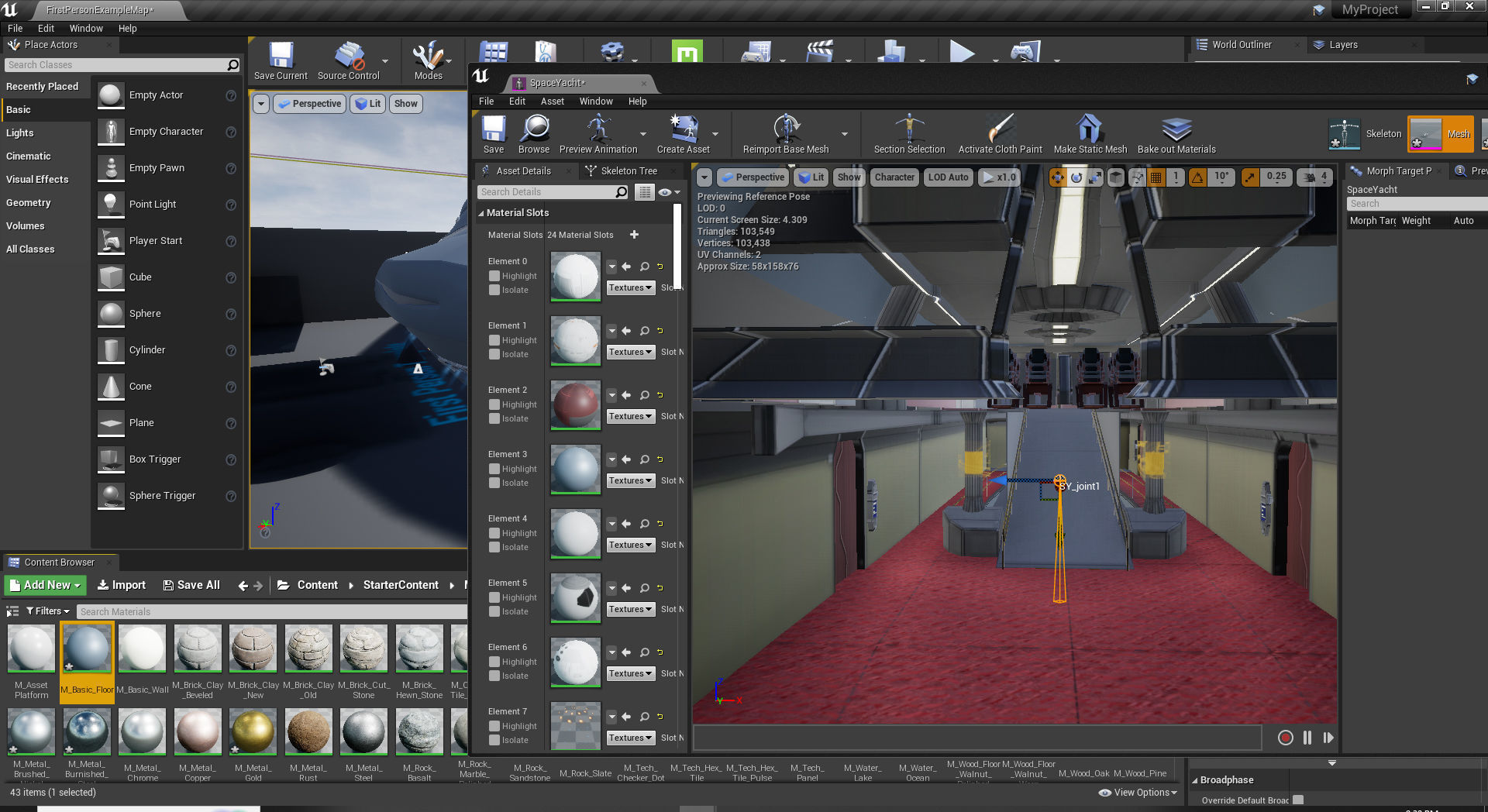1488x812 pixels.
Task: Select M_Basic_Wall material thumbnail
Action: (x=142, y=649)
